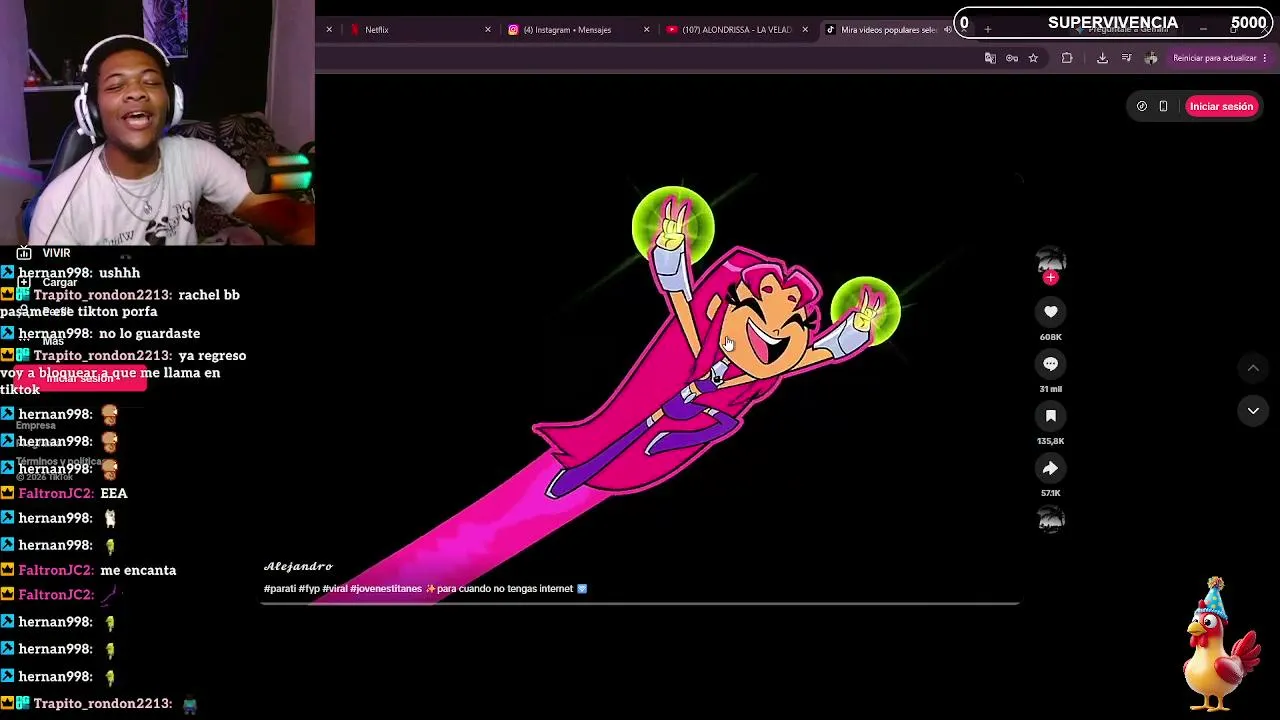The image size is (1280, 720).
Task: Click Reiniciar para actualizar button
Action: (1214, 58)
